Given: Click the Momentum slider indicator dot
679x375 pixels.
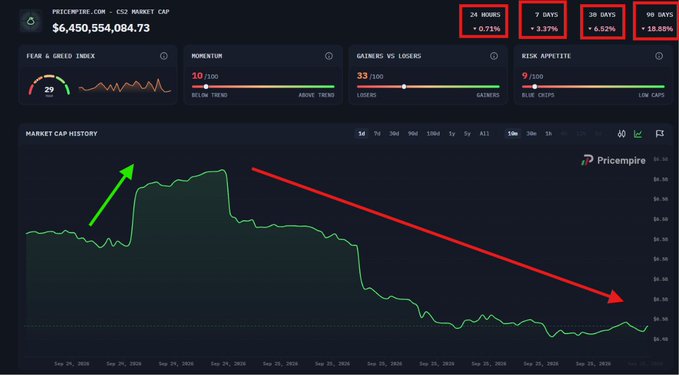Looking at the screenshot, I should 206,87.
